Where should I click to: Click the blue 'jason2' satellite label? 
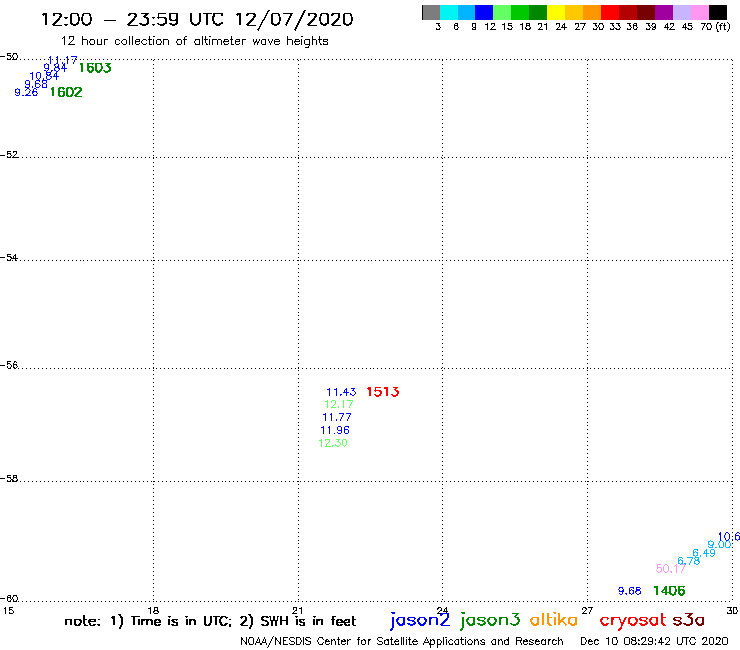pos(420,620)
